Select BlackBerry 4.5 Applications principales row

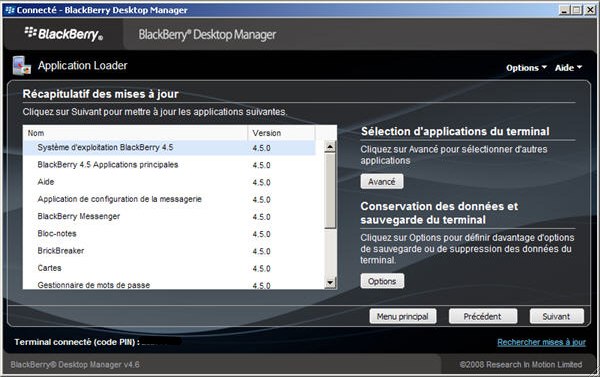[x=169, y=165]
